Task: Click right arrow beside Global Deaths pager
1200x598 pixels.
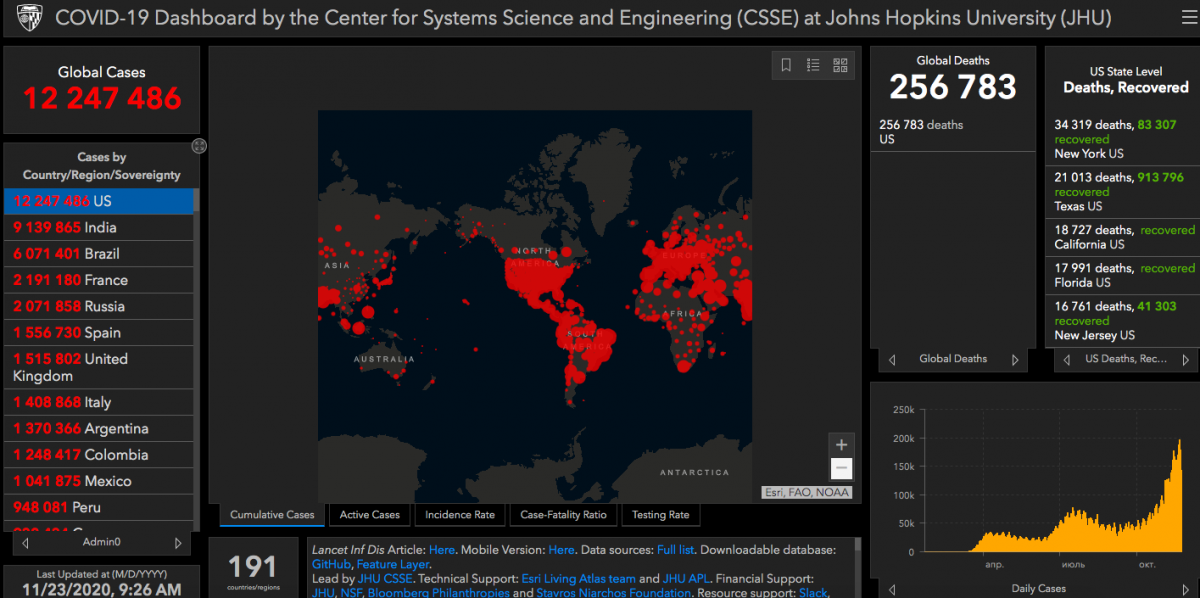Action: [1015, 359]
